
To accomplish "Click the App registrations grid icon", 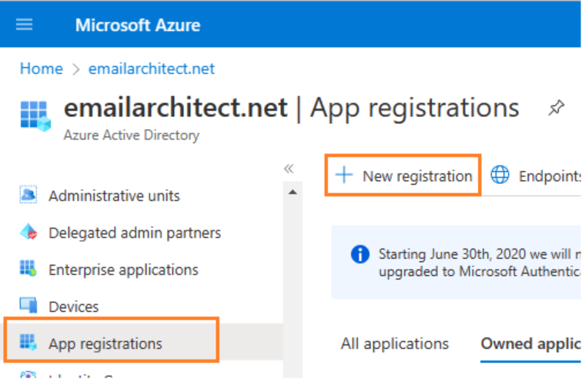I will (28, 342).
